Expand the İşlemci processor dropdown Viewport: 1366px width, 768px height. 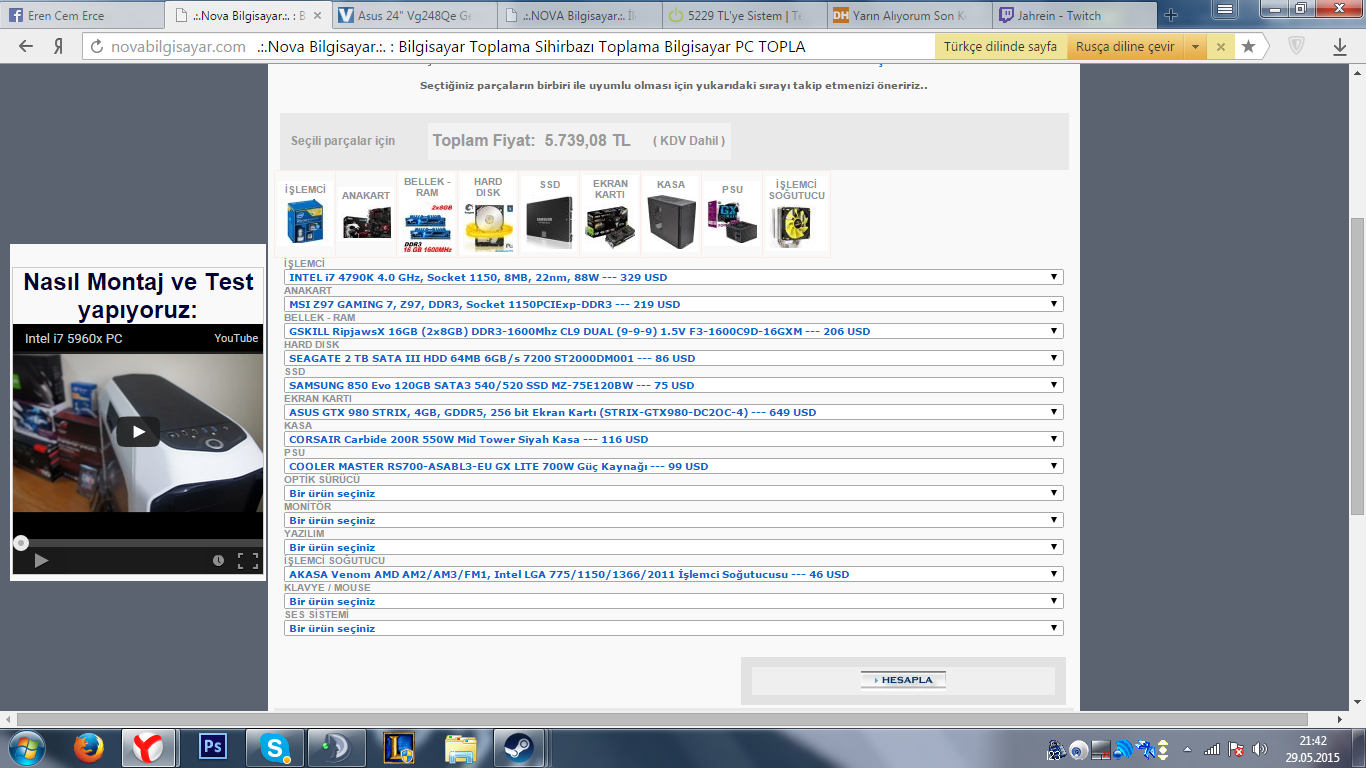click(673, 277)
